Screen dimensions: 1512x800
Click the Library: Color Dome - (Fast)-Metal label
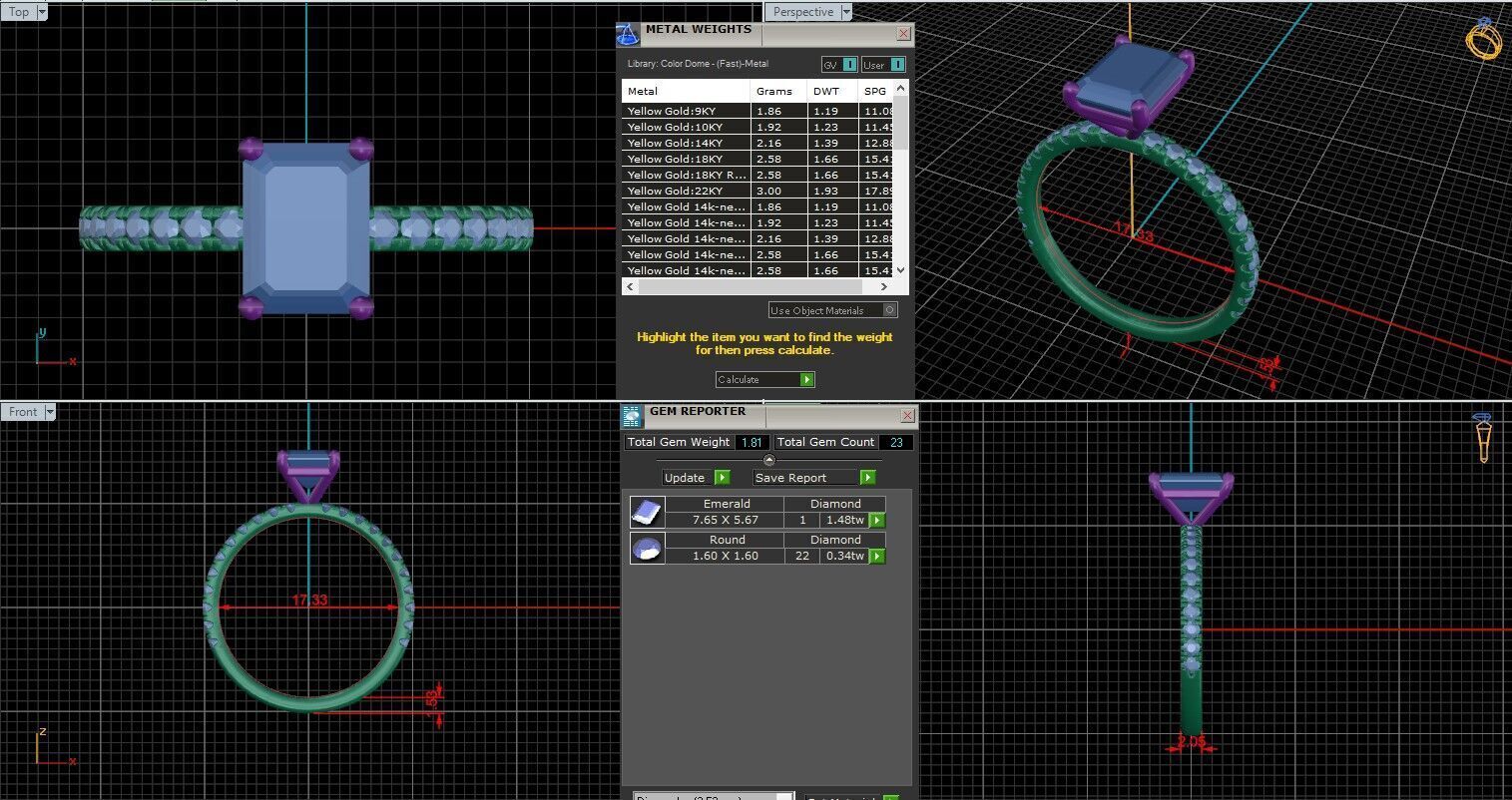click(698, 64)
